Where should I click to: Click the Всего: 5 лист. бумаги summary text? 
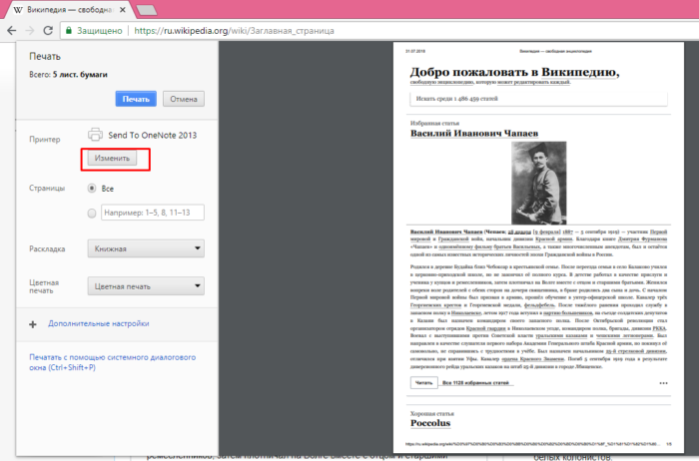pos(68,74)
